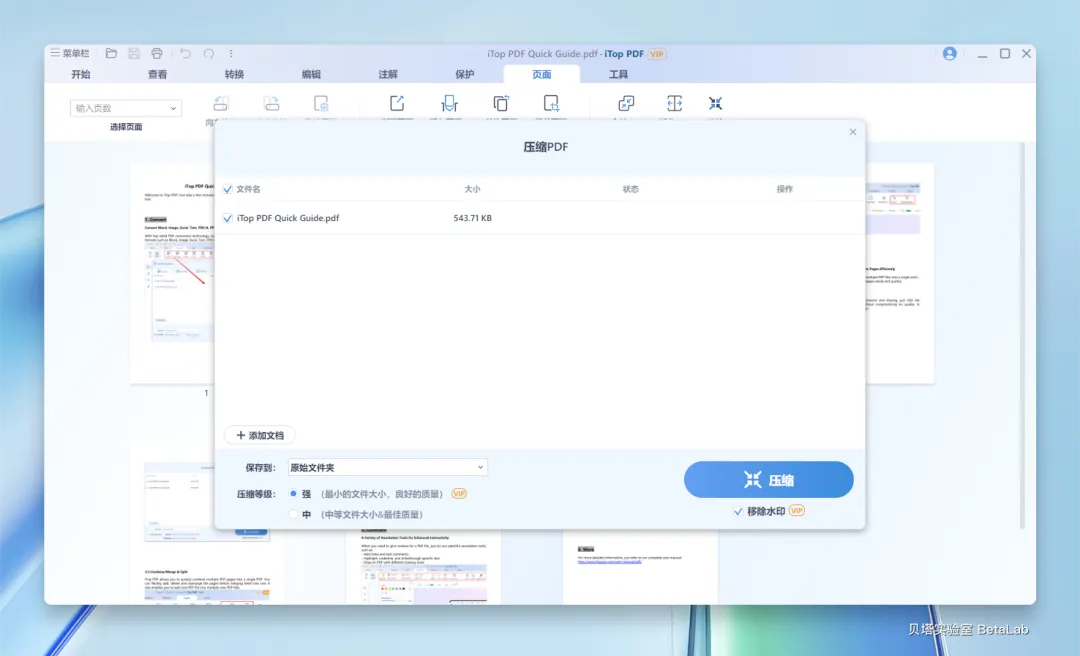Click the save disk icon
1080x656 pixels.
click(134, 53)
